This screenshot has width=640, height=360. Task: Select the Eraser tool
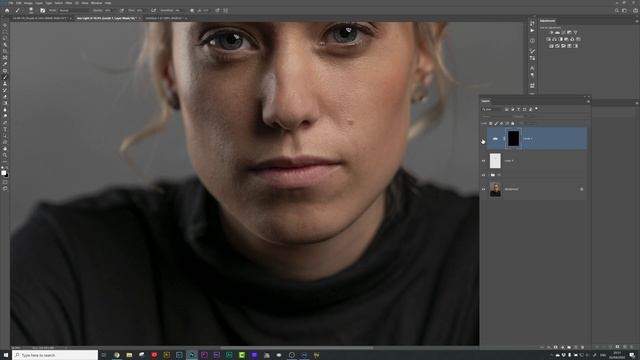pos(5,97)
